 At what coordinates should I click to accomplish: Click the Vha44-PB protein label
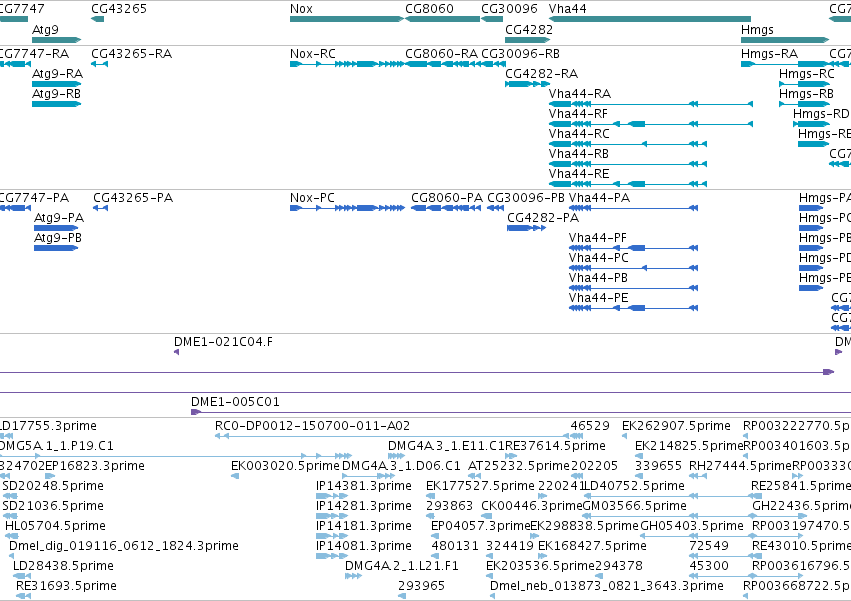598,278
